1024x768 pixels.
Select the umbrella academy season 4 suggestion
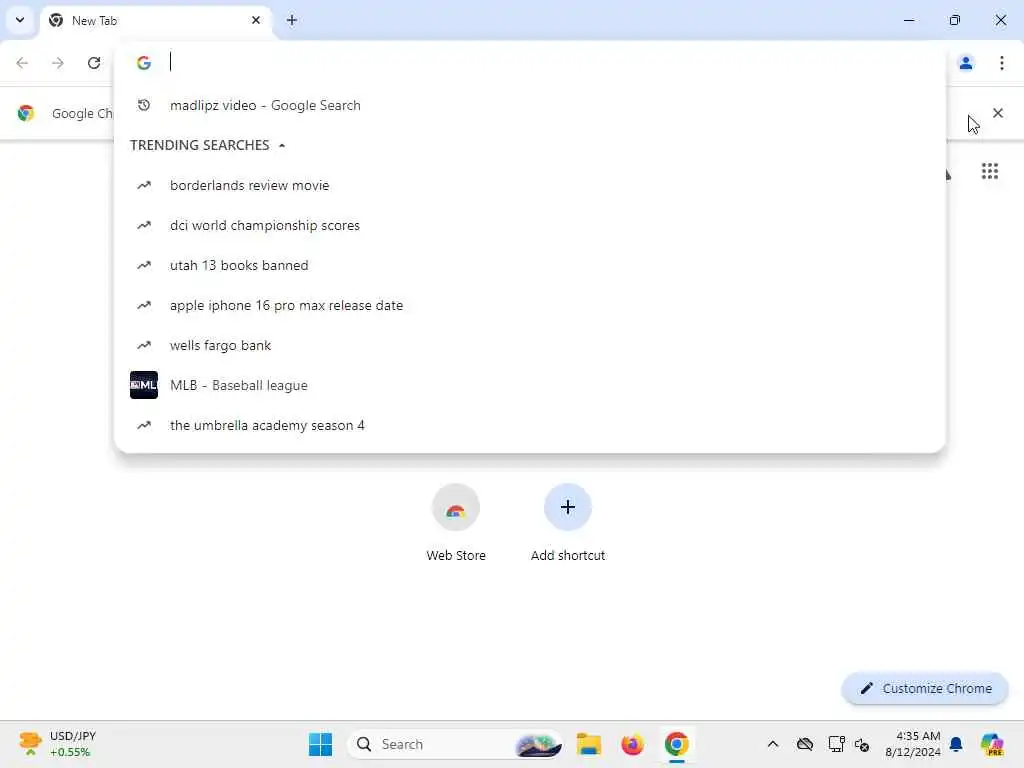[530, 425]
